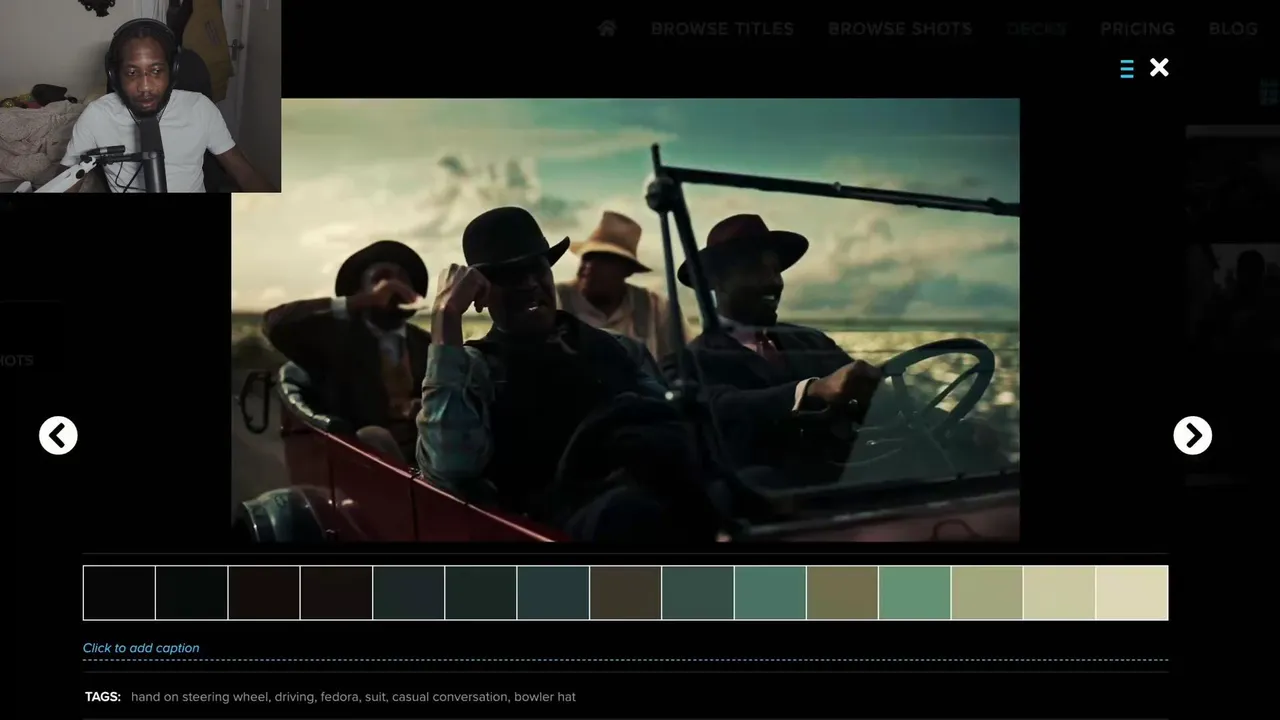Open Decks menu item
The width and height of the screenshot is (1280, 720).
(1036, 29)
